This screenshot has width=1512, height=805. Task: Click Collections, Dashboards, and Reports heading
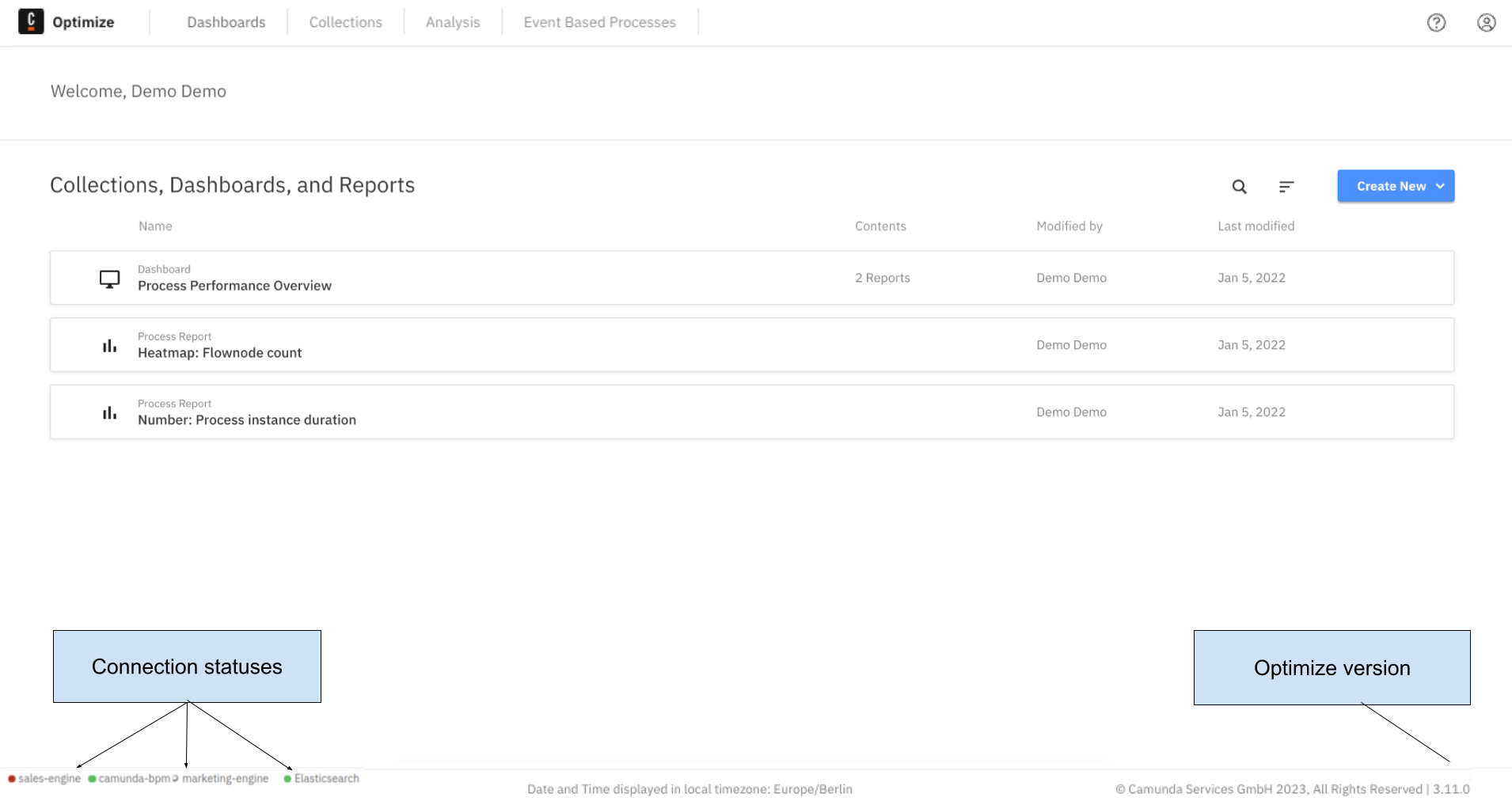[233, 185]
